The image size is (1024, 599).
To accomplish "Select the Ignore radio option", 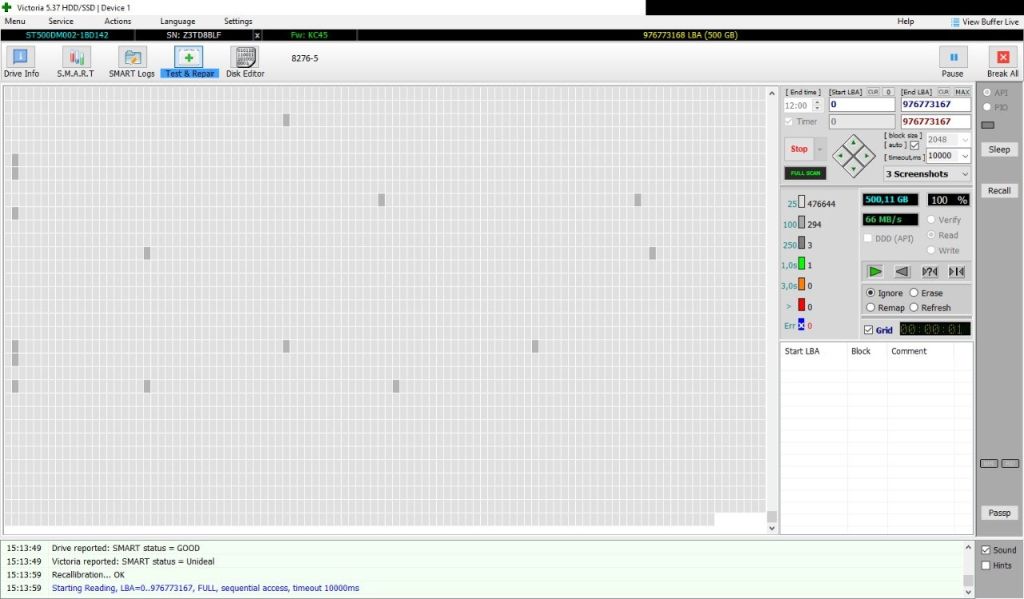I will pyautogui.click(x=871, y=293).
